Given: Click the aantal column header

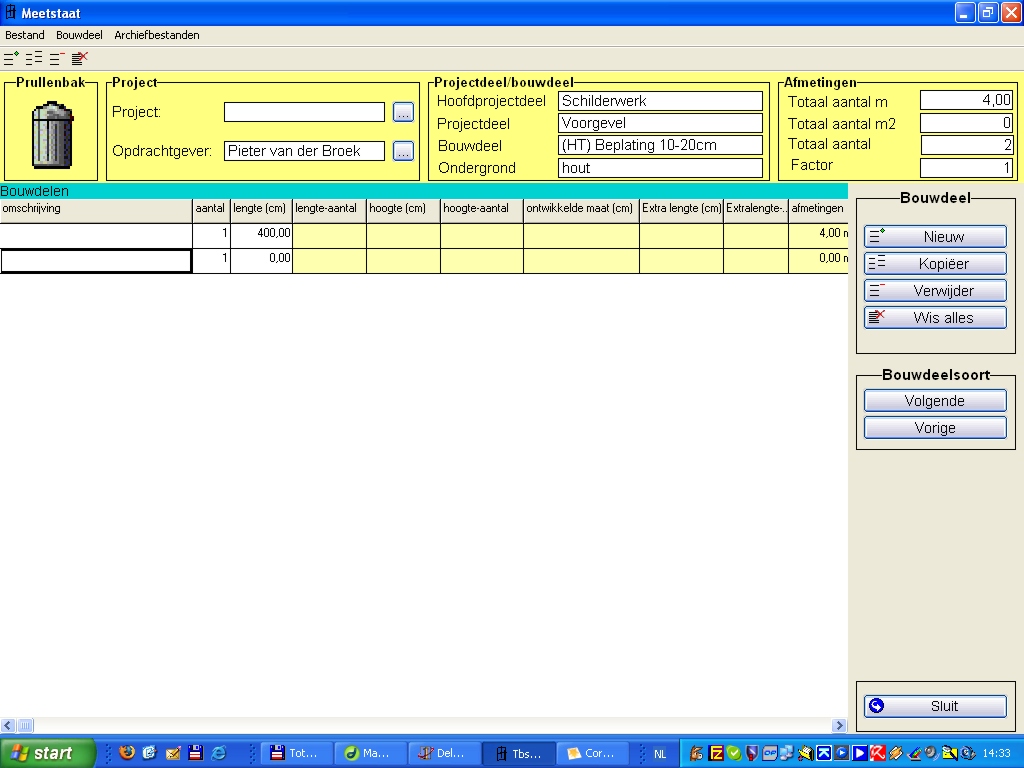Looking at the screenshot, I should [x=211, y=211].
